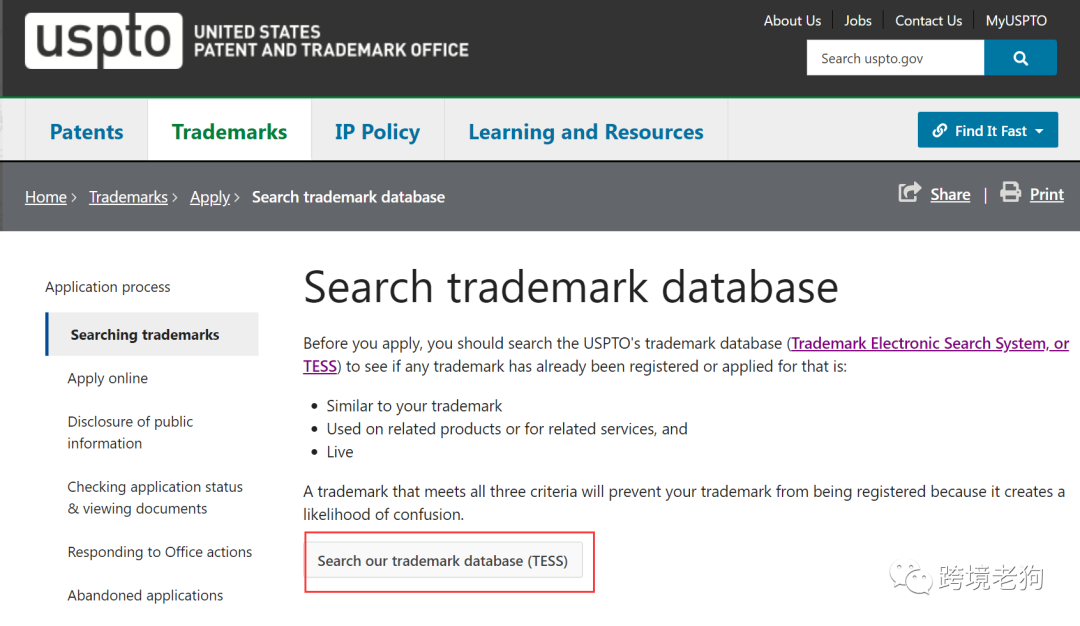Open the Apply breadcrumb link
Screen dimensions: 1080x626
tap(210, 197)
